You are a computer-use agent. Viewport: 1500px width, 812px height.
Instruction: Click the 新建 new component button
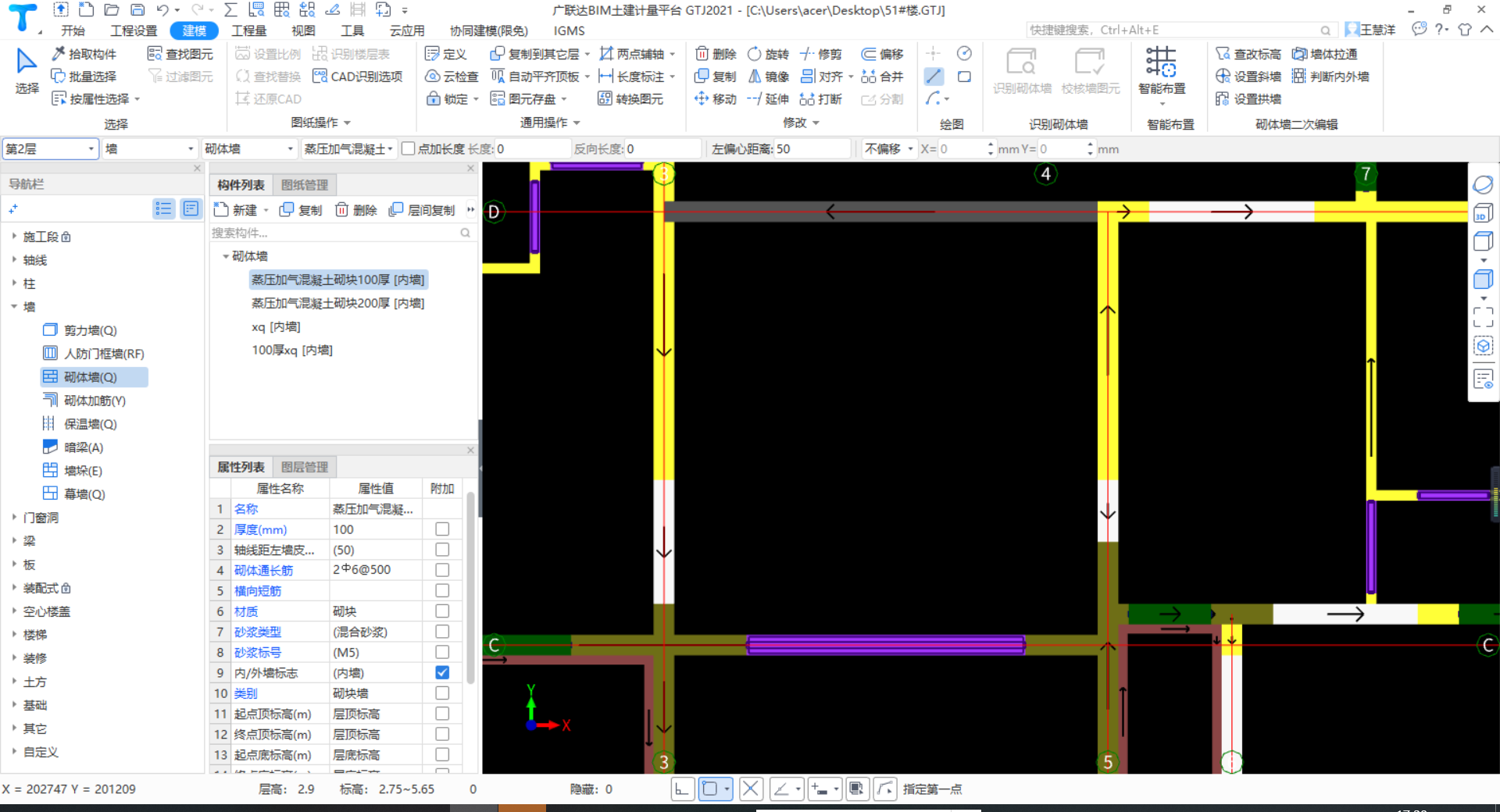pyautogui.click(x=236, y=210)
